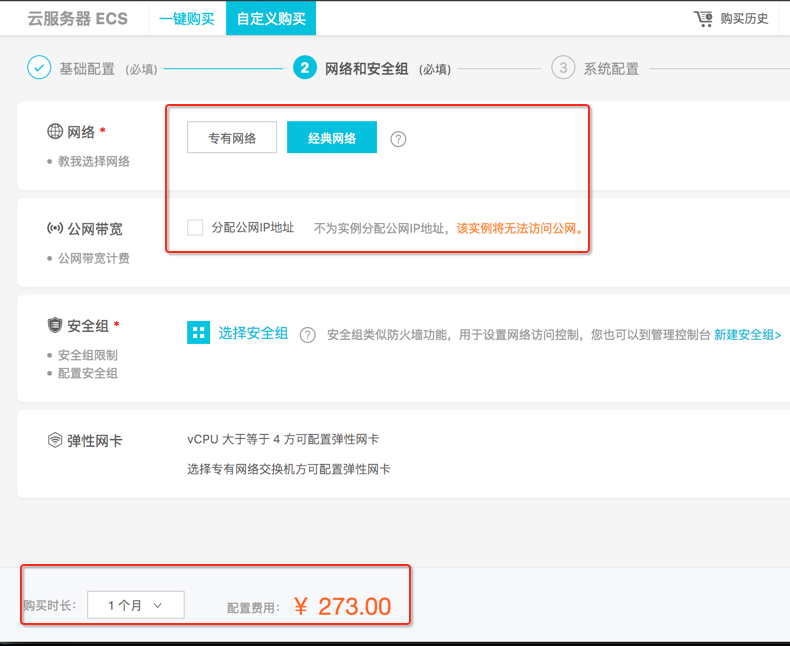Click the shopping cart icon

pos(703,19)
